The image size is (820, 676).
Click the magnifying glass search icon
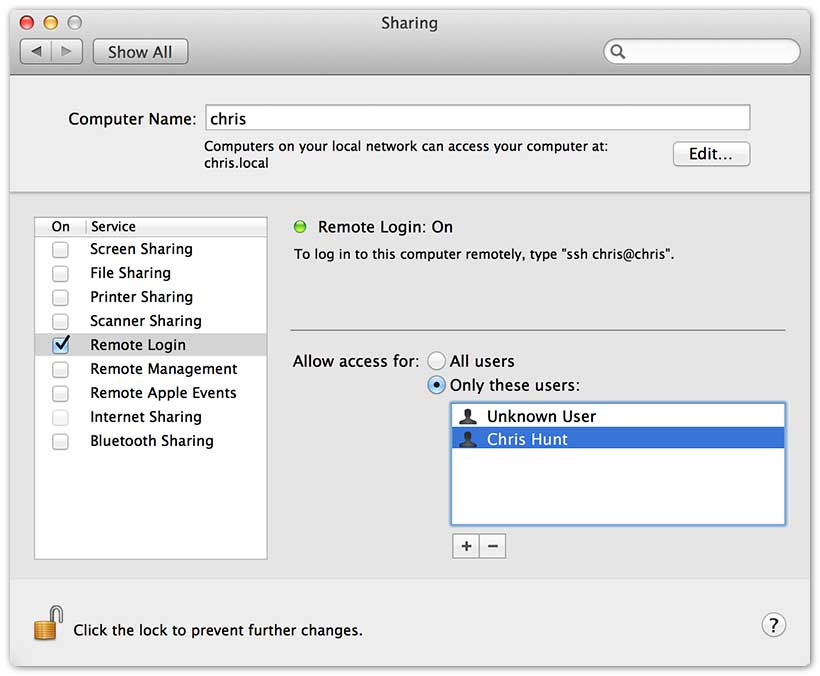[x=618, y=52]
